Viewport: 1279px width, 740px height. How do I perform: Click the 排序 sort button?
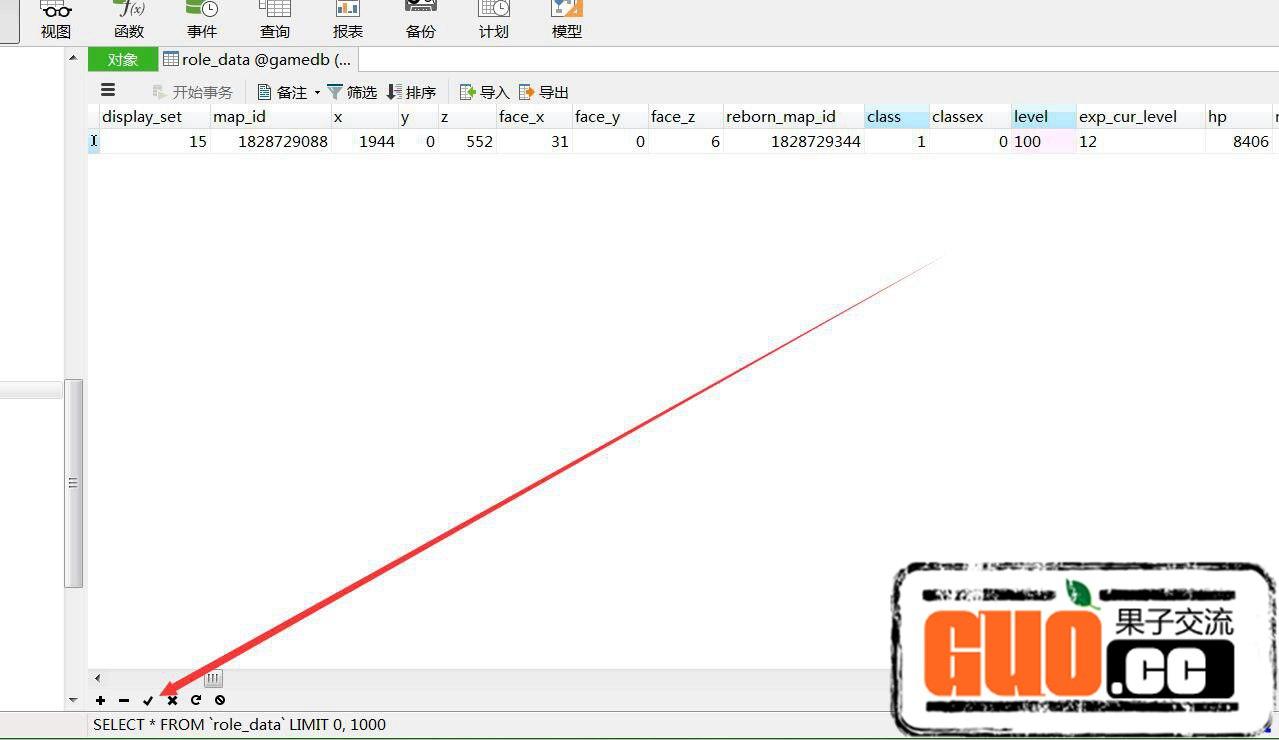[x=411, y=92]
